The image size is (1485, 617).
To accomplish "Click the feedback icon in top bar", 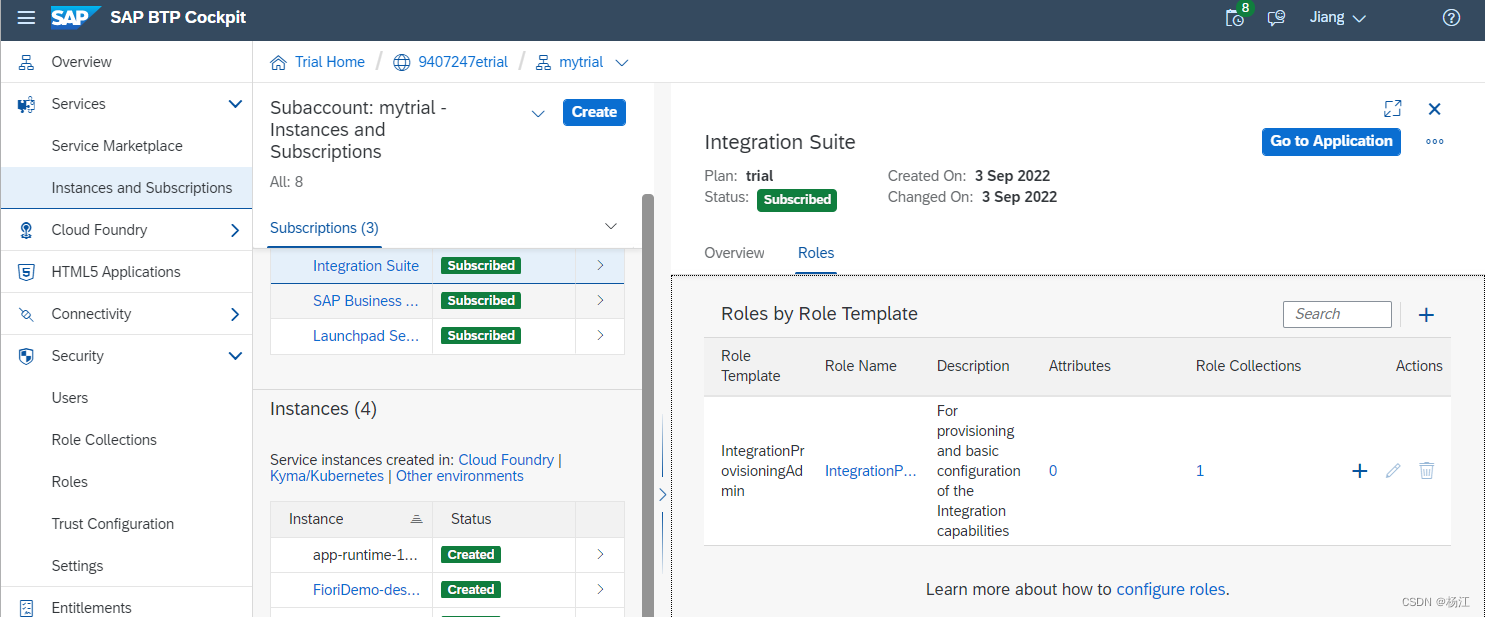I will pos(1276,18).
